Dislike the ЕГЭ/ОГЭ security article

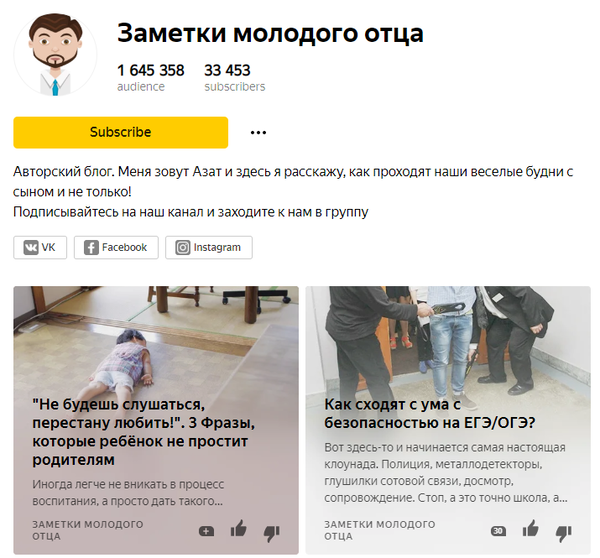[x=564, y=532]
